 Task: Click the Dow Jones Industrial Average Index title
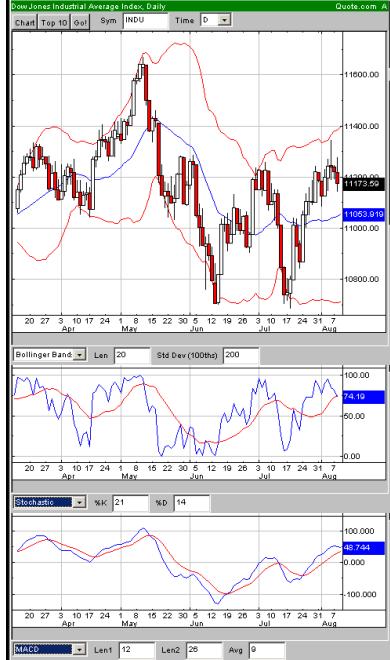coord(88,6)
